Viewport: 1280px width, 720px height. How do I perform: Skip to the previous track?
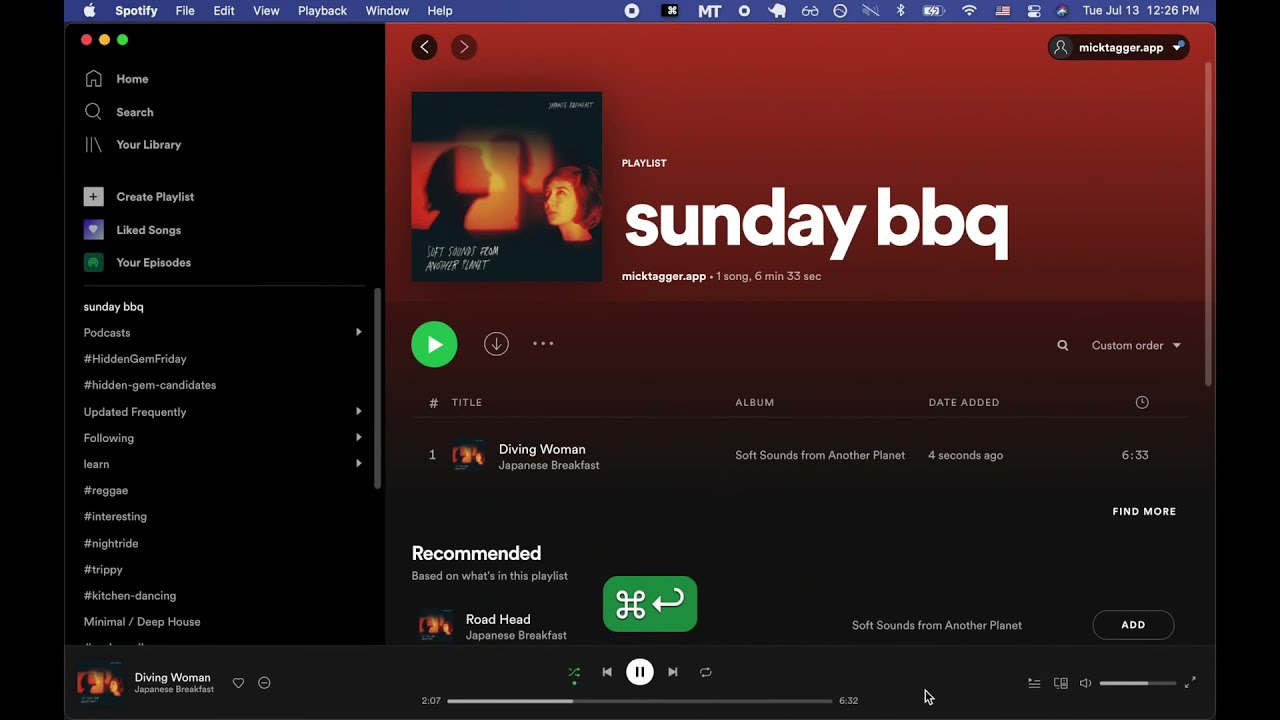click(x=607, y=672)
